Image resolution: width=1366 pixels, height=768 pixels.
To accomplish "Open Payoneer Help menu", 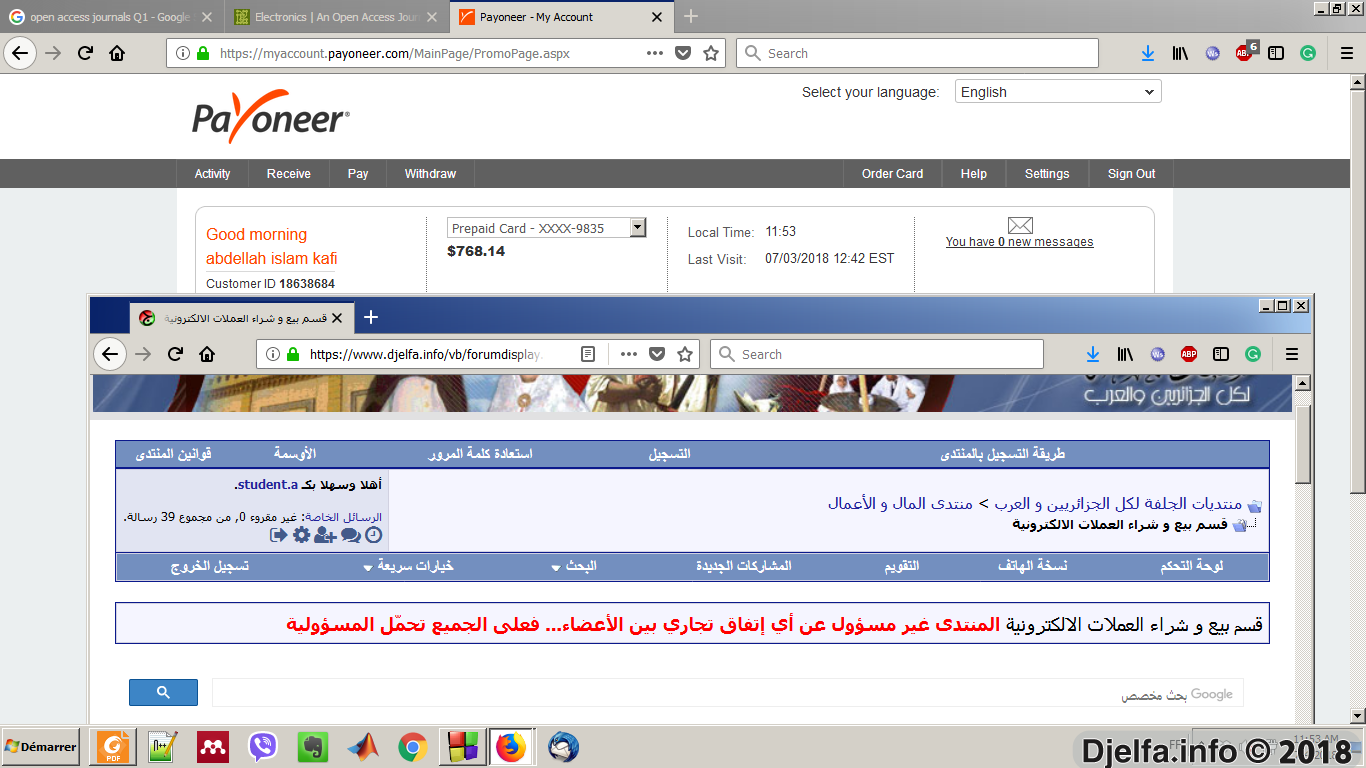I will (x=974, y=174).
